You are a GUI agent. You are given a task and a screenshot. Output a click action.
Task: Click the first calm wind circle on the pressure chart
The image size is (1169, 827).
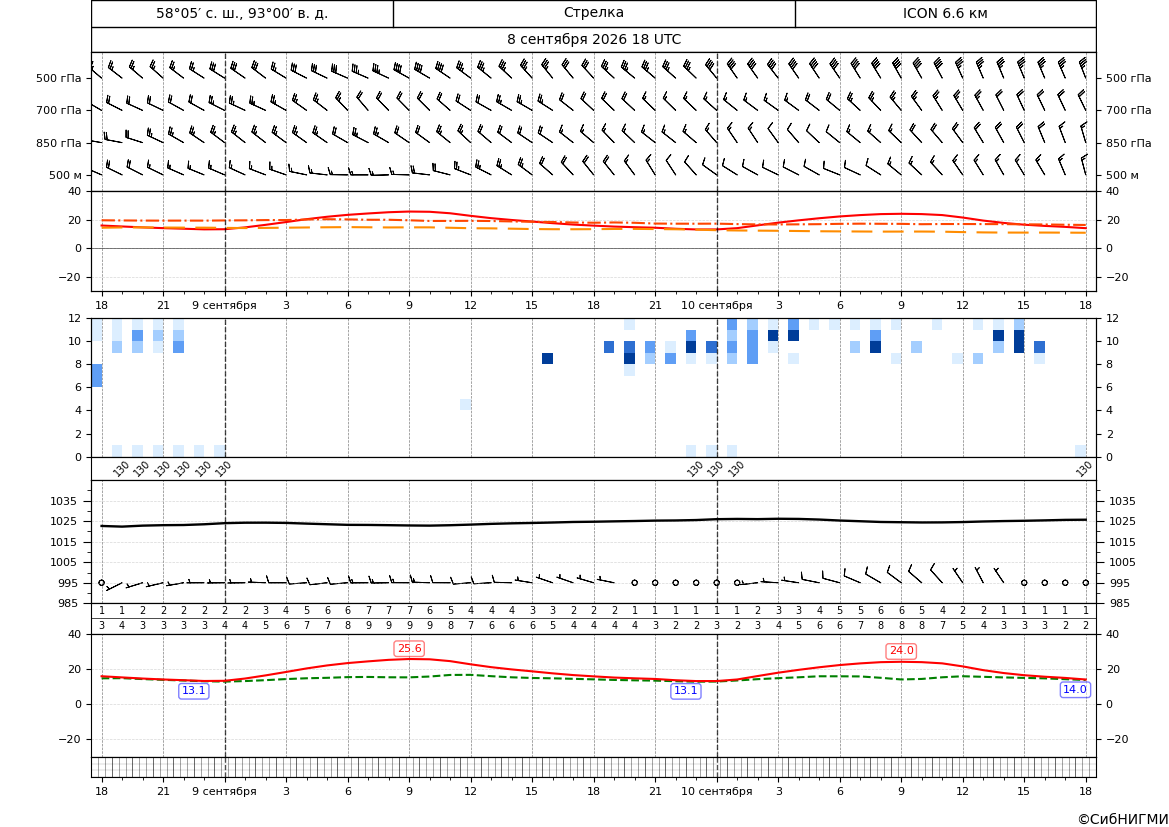[x=101, y=583]
